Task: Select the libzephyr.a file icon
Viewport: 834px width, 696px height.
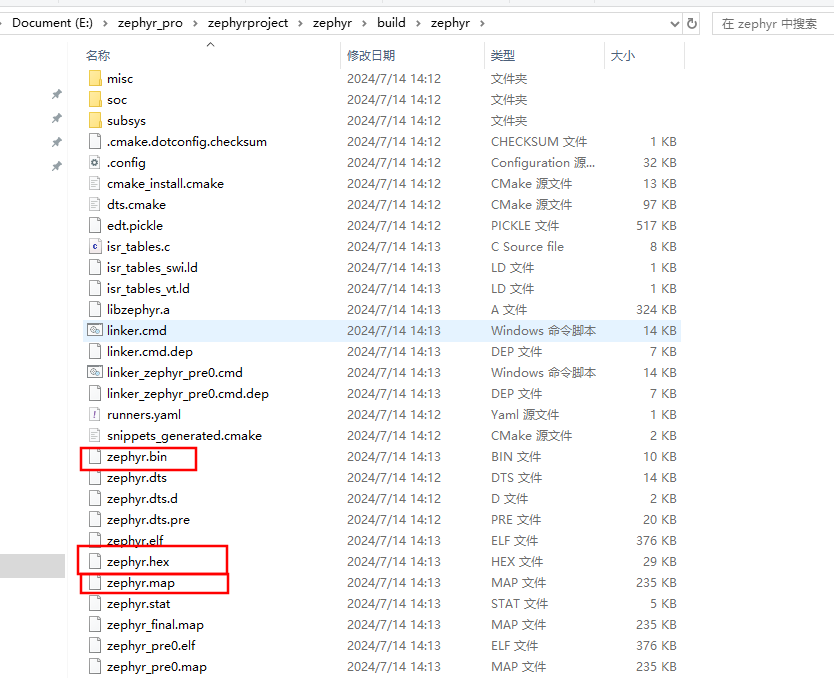Action: pos(95,309)
